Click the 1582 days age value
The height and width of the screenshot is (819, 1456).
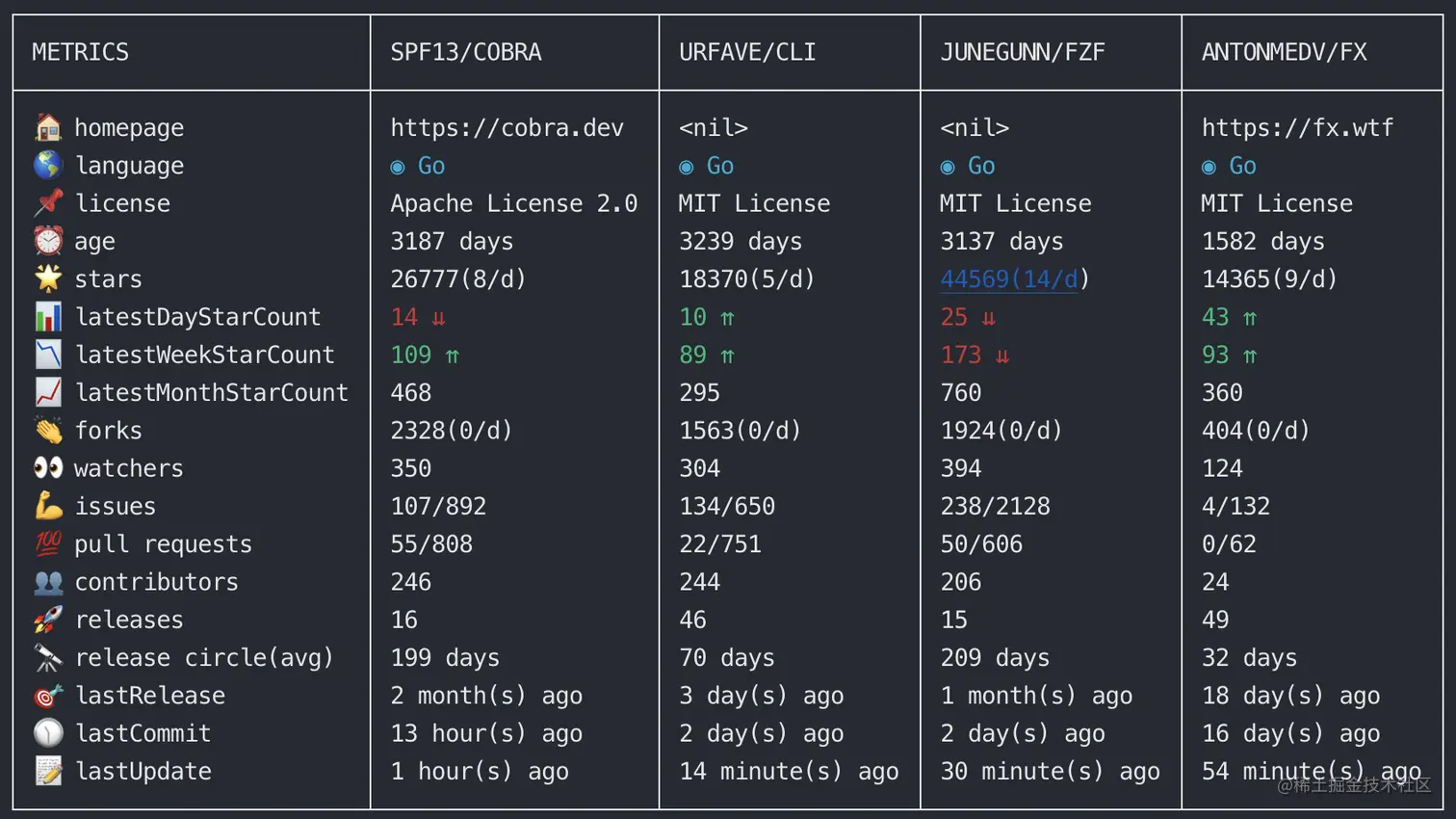coord(1262,241)
